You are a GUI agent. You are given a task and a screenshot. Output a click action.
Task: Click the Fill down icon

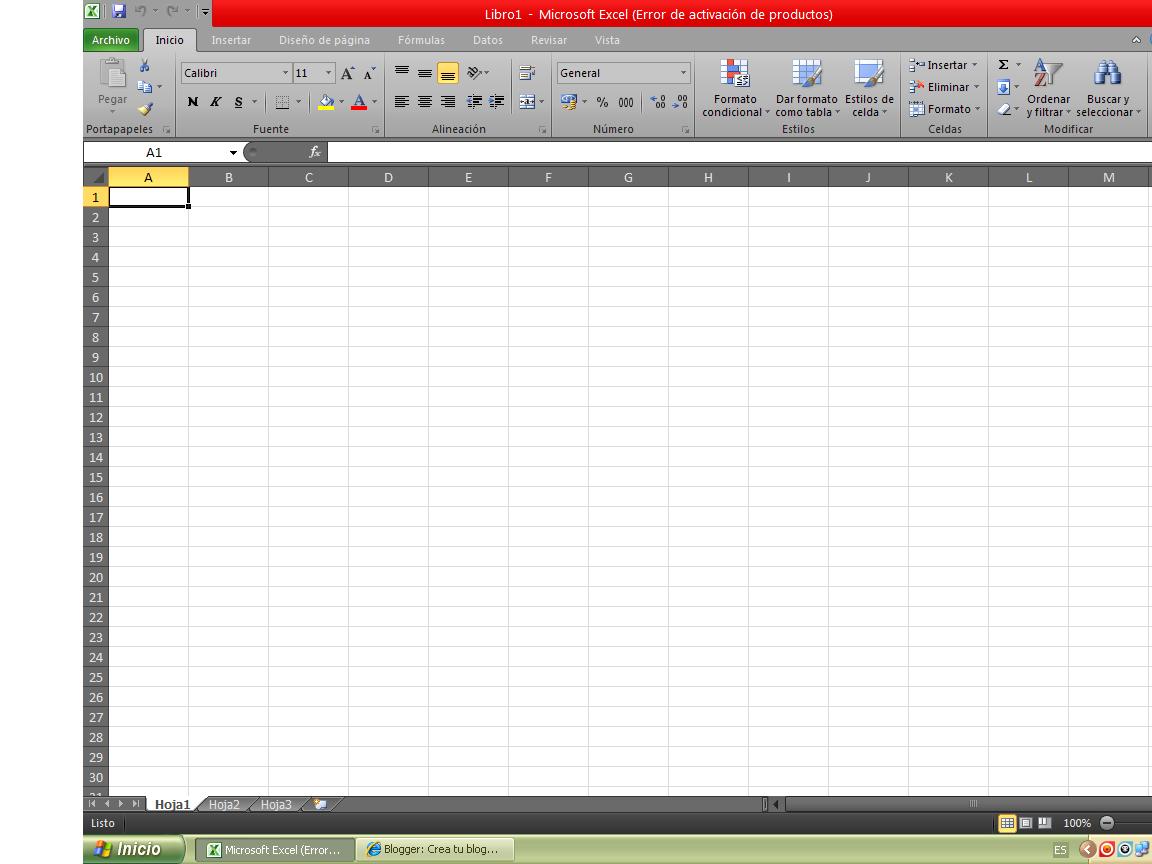coord(1003,87)
